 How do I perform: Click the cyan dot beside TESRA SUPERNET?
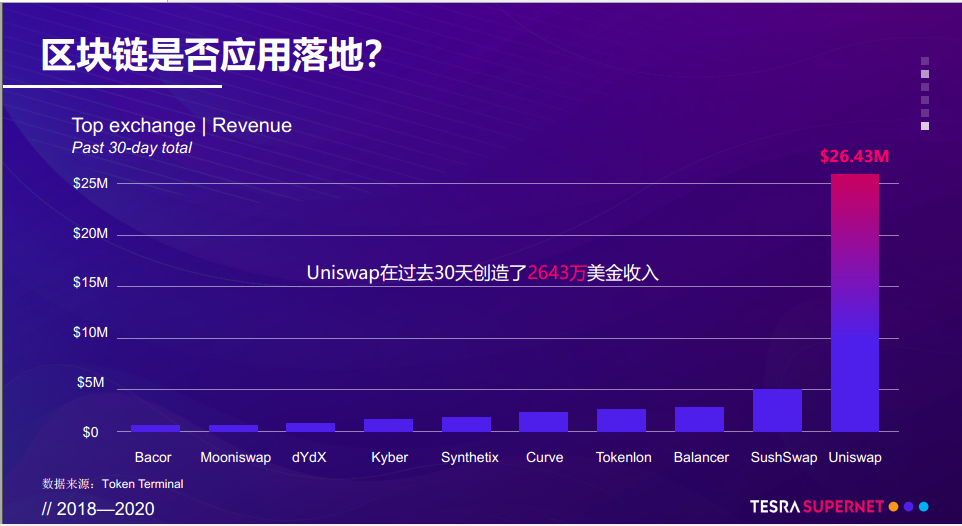pyautogui.click(x=923, y=506)
